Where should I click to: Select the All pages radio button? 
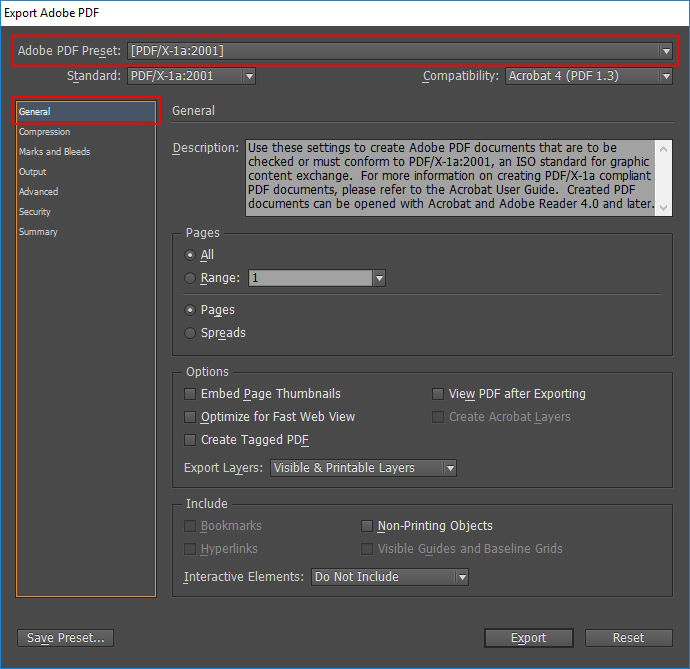tap(190, 255)
